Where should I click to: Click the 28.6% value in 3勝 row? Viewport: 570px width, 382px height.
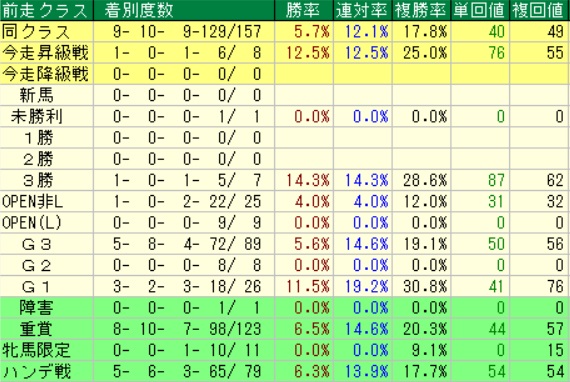(x=422, y=180)
